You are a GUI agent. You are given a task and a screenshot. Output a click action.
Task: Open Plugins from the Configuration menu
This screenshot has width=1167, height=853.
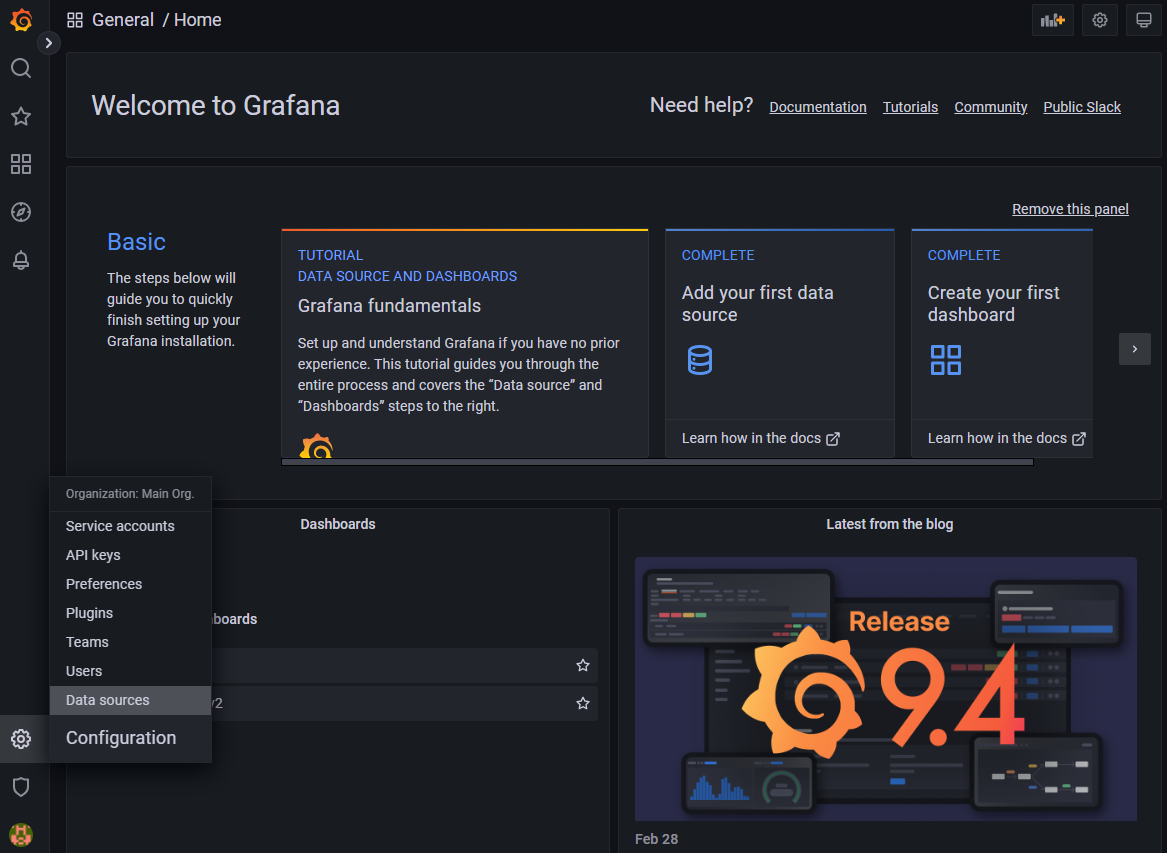tap(131, 613)
